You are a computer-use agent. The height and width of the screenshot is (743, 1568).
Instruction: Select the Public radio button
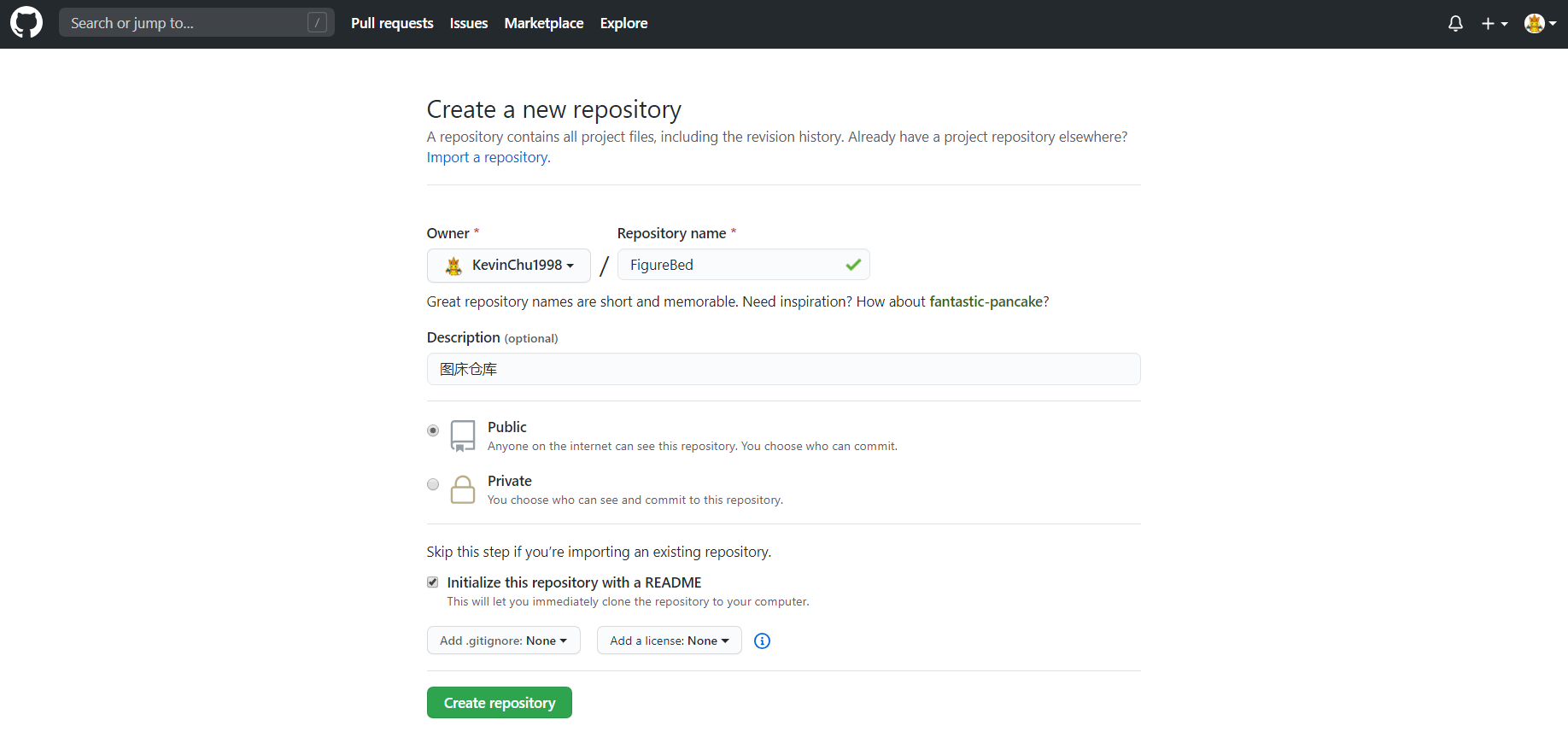433,430
